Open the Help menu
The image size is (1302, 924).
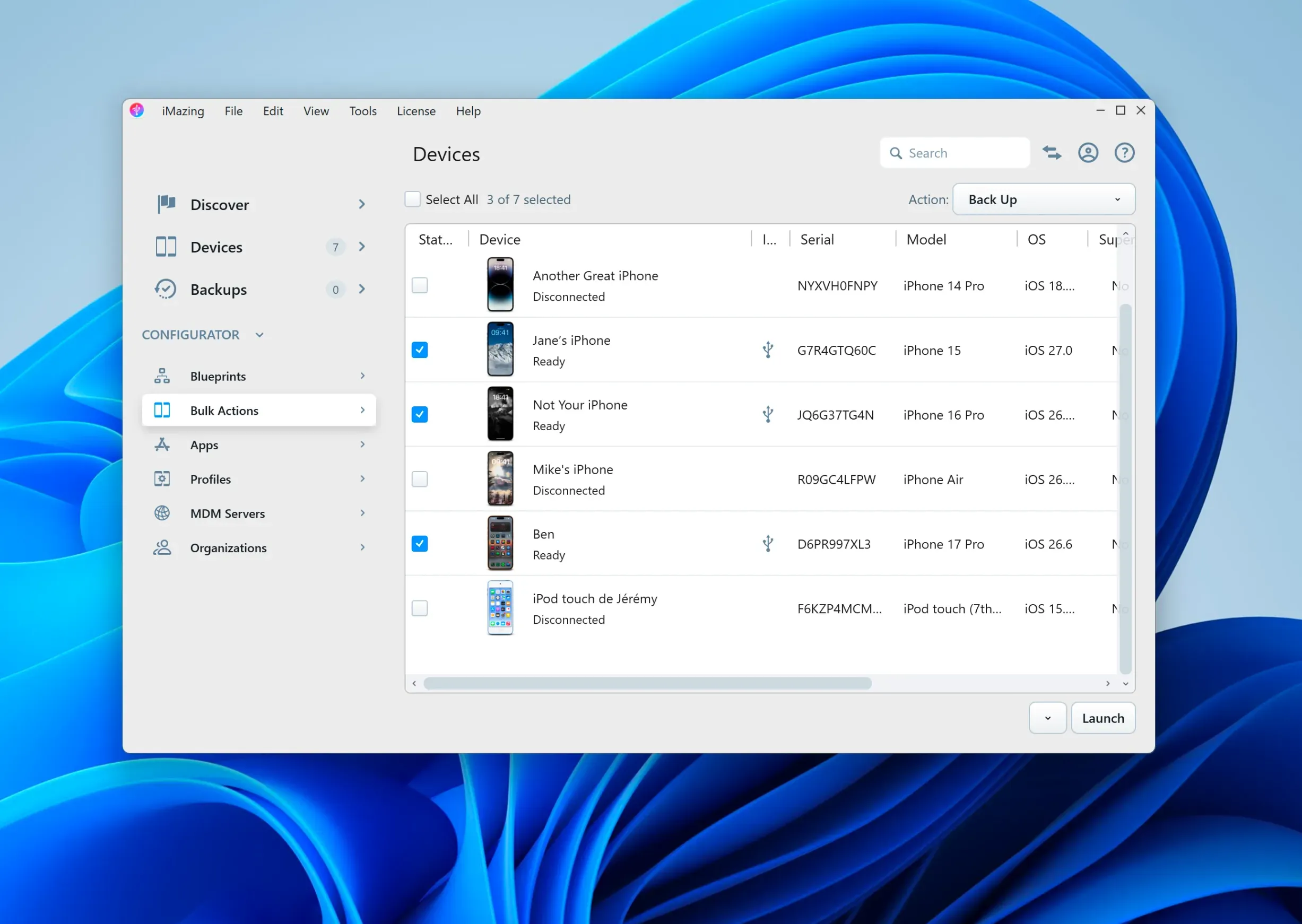468,111
